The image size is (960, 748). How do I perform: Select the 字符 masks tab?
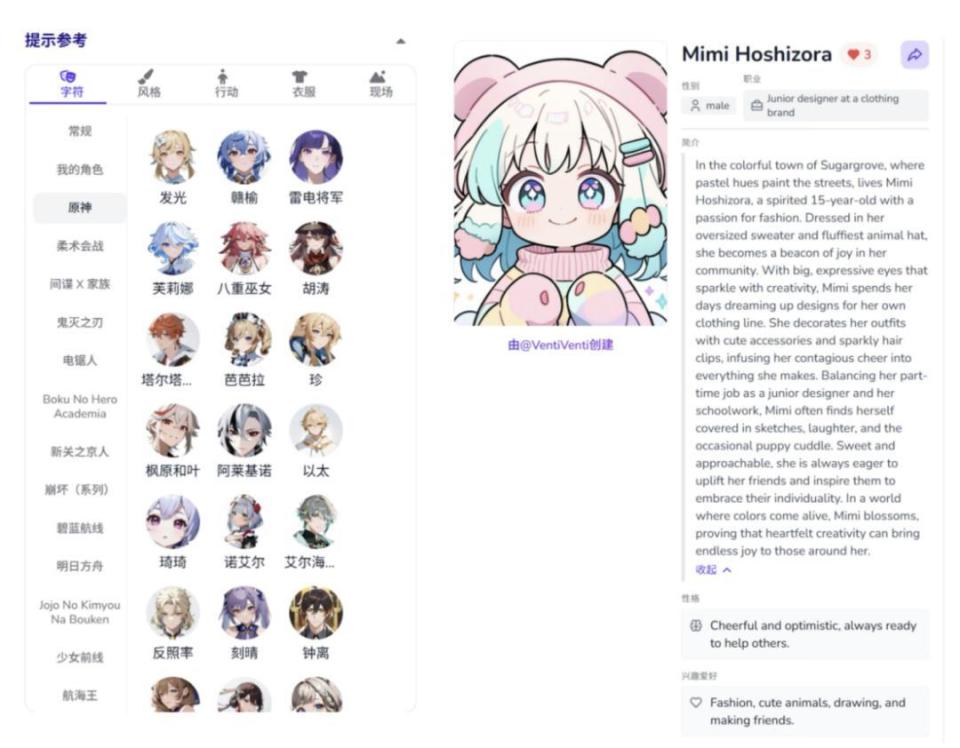[x=71, y=84]
